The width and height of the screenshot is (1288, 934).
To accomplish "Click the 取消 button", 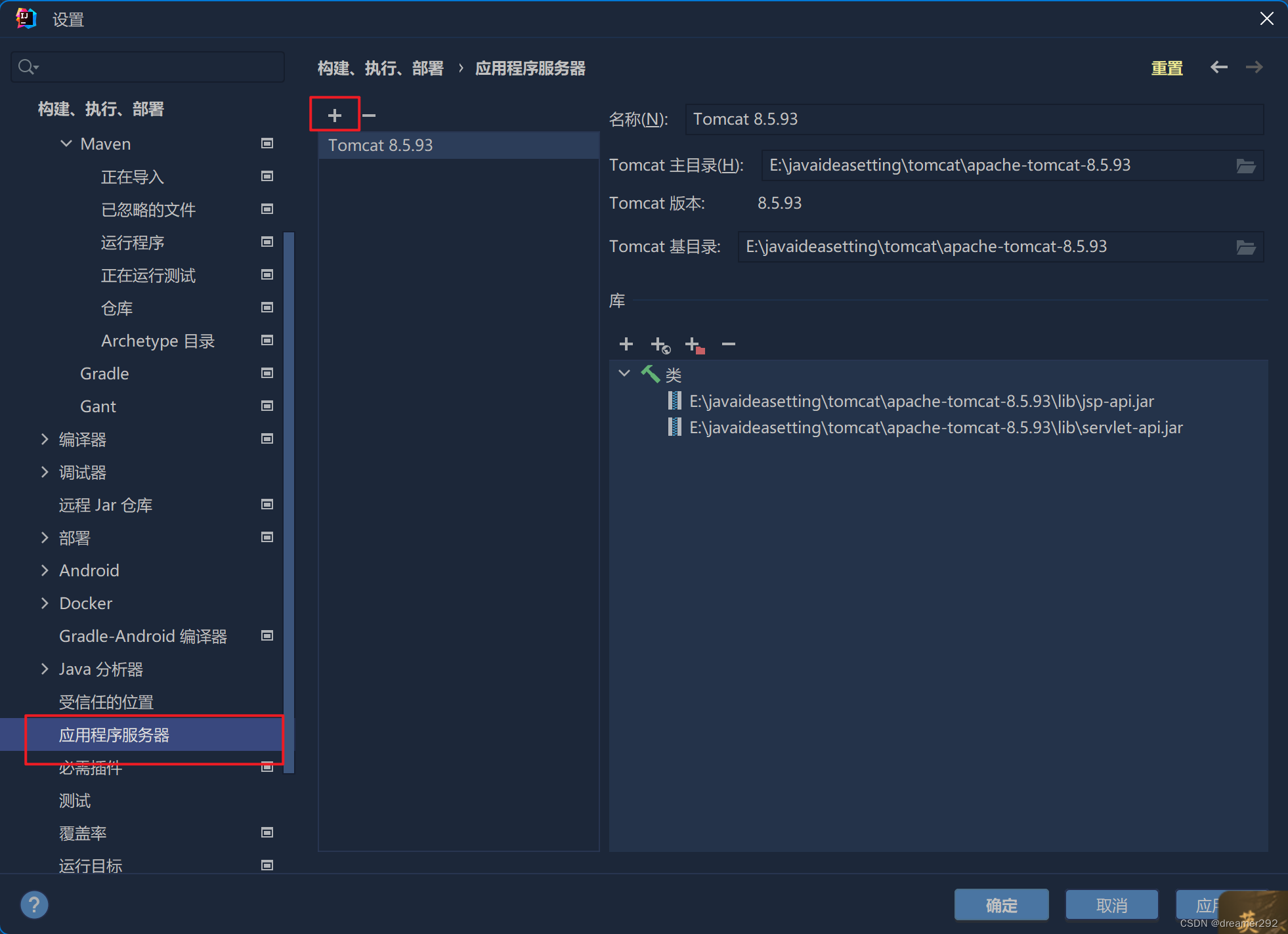I will (x=1111, y=905).
